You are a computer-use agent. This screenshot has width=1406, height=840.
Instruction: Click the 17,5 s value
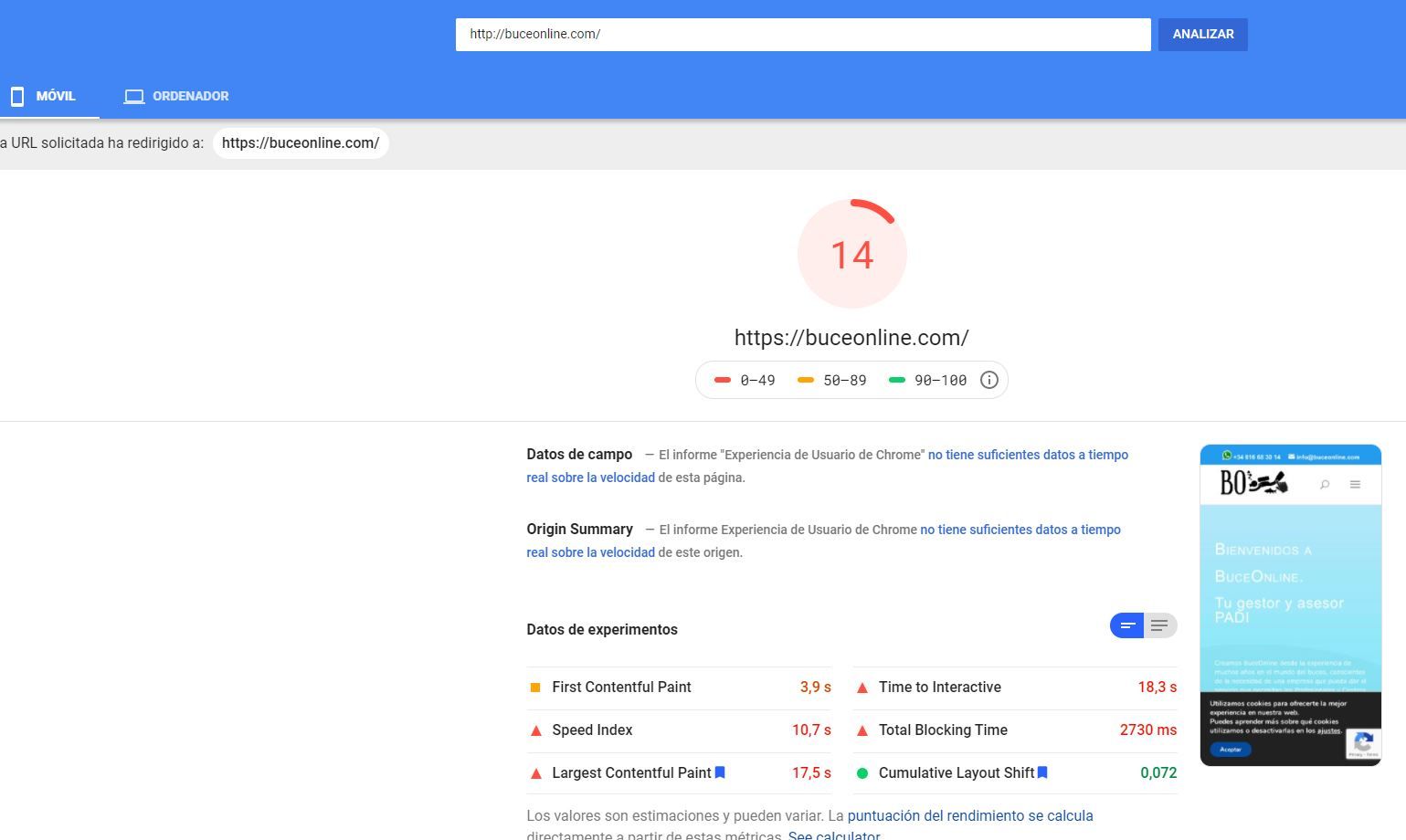pos(811,773)
